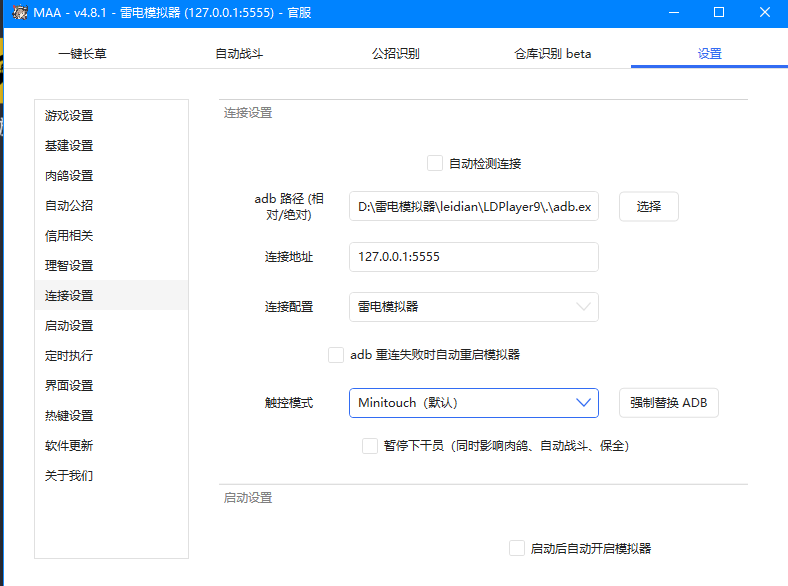This screenshot has height=586, width=788.
Task: Click the 选择 button for adb path
Action: point(648,207)
